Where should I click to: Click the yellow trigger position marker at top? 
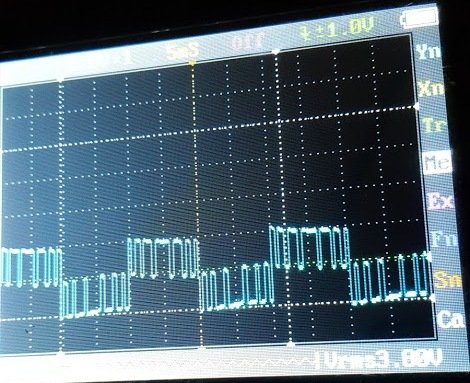(x=192, y=62)
